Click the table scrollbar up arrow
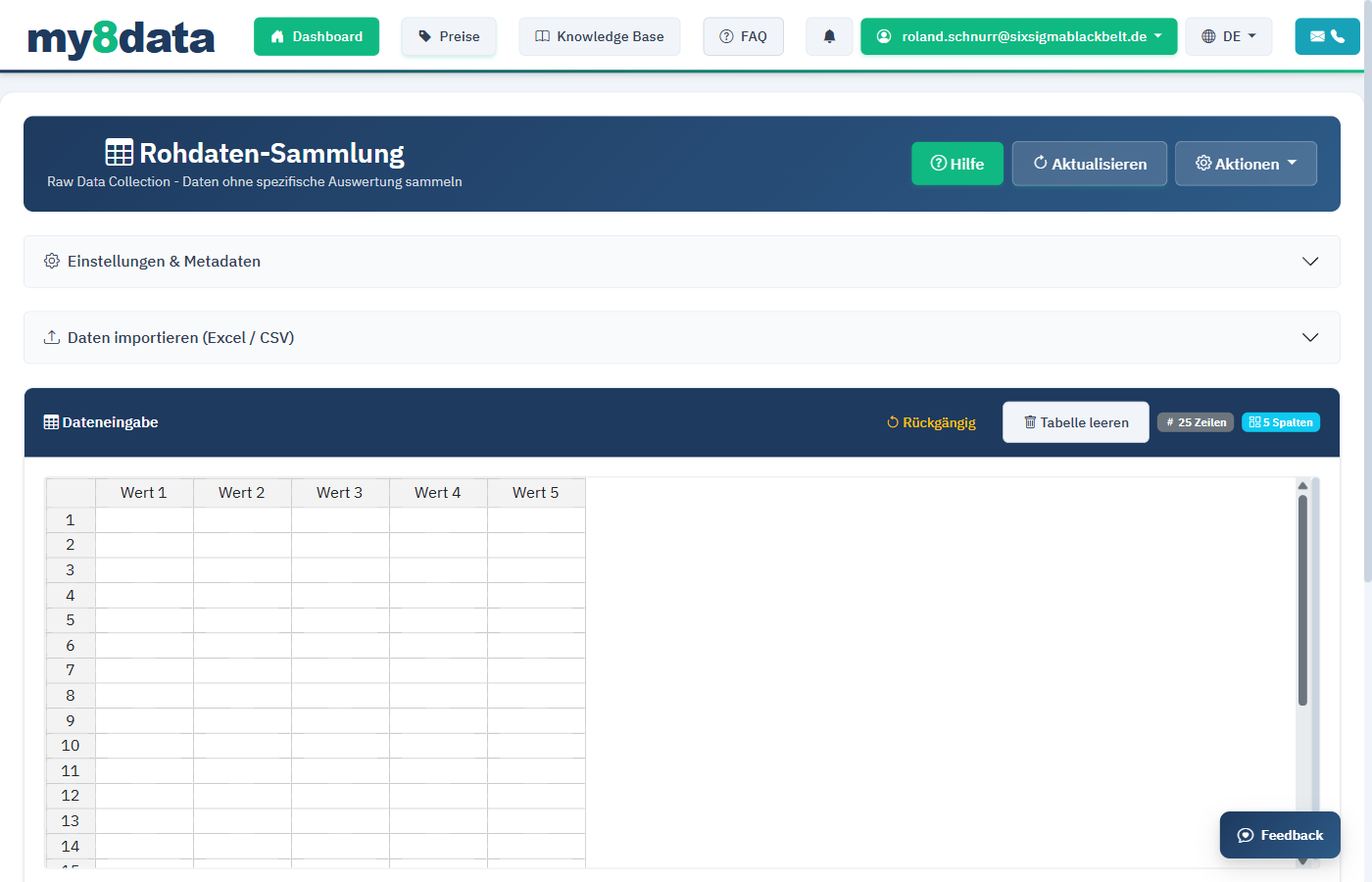 click(x=1302, y=485)
